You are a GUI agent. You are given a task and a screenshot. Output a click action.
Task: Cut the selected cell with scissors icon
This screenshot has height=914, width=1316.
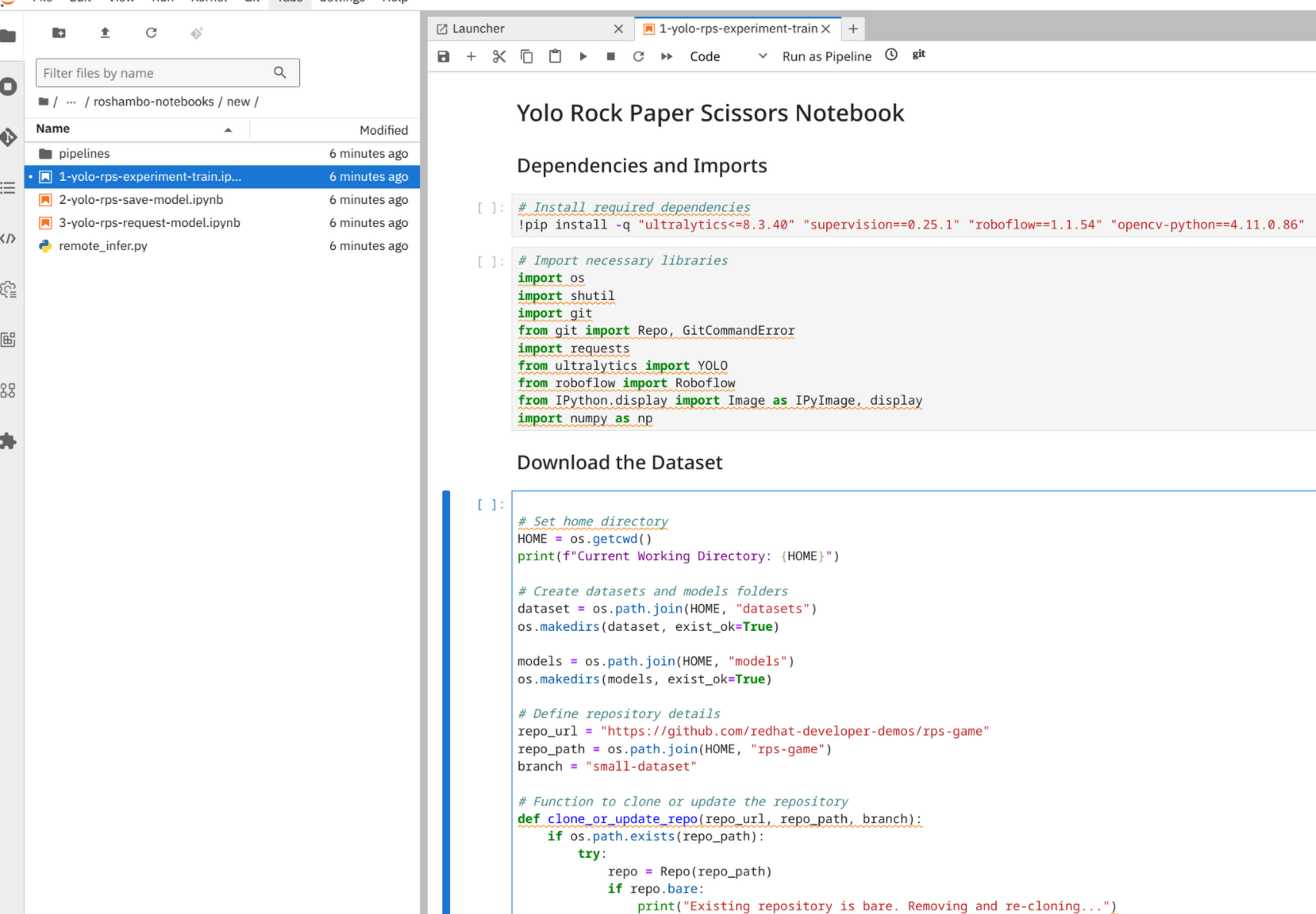(x=499, y=56)
